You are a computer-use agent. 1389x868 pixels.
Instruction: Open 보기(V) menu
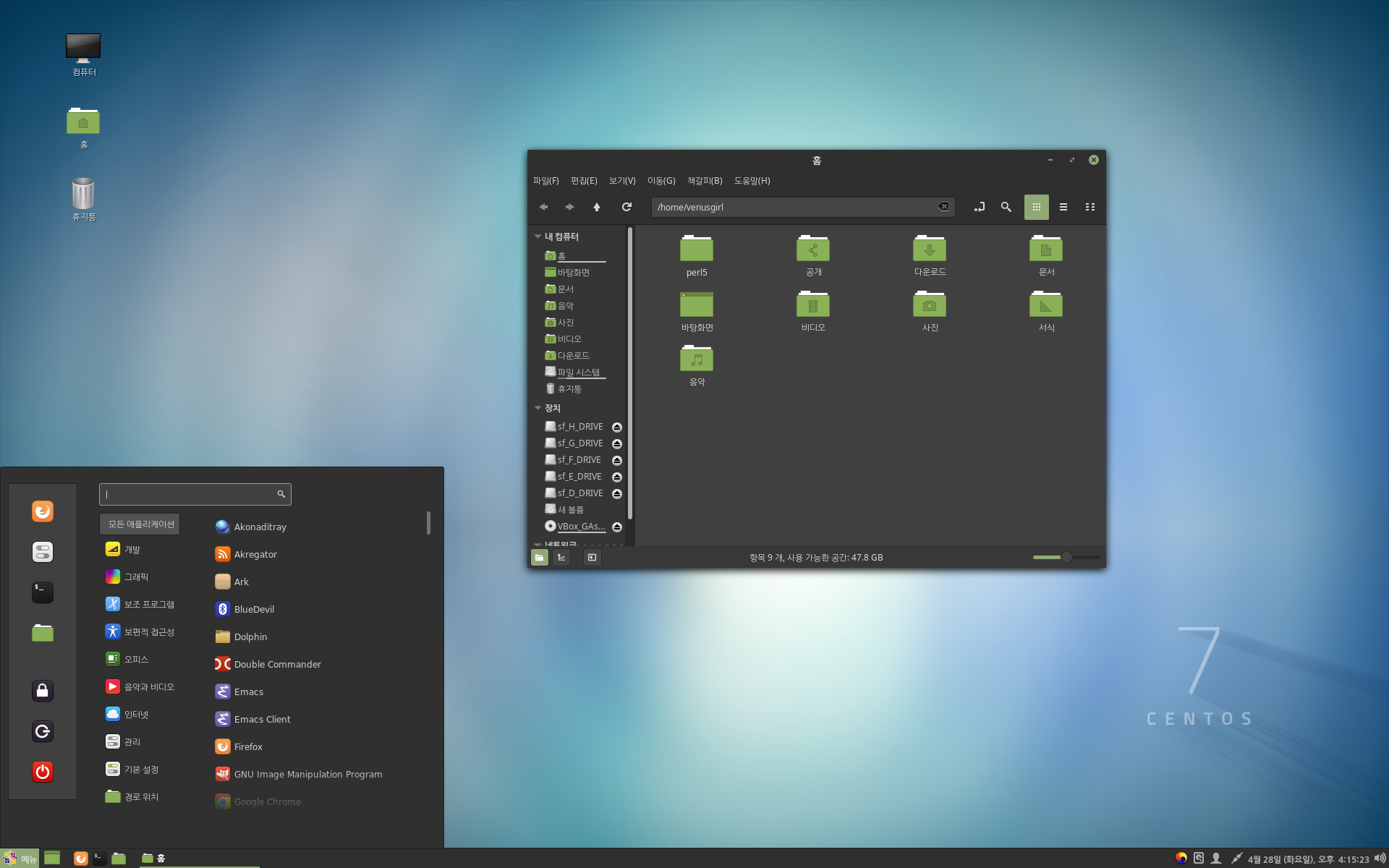622,181
